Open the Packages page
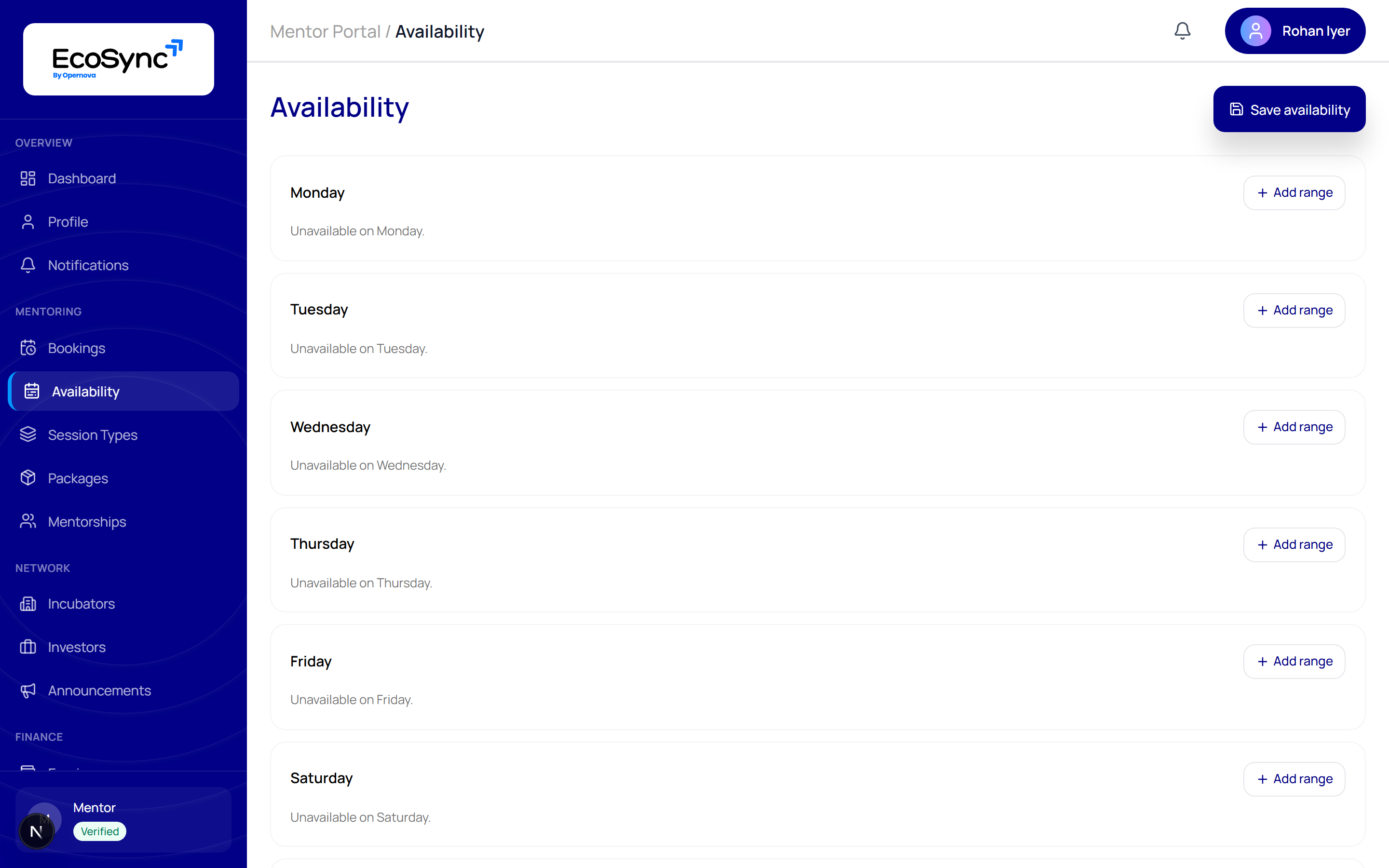This screenshot has height=868, width=1389. (x=123, y=478)
